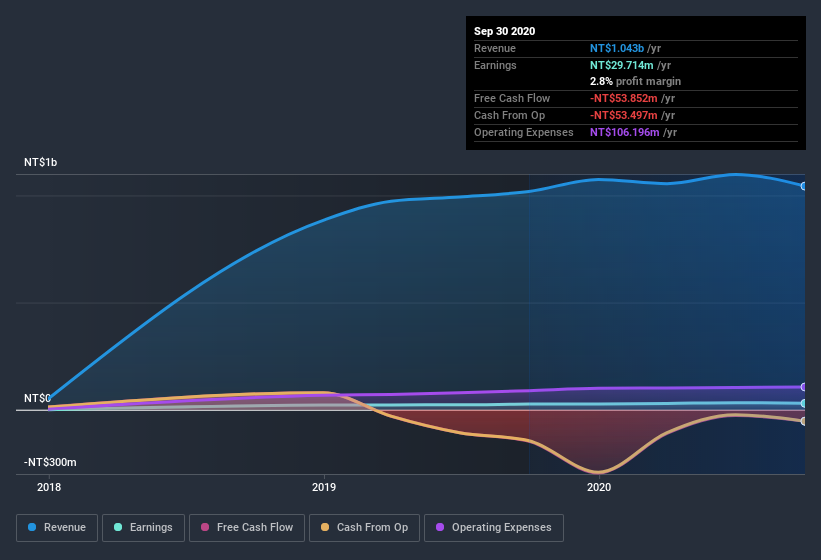Click the -NT$53.852m free cash flow value

pos(624,98)
